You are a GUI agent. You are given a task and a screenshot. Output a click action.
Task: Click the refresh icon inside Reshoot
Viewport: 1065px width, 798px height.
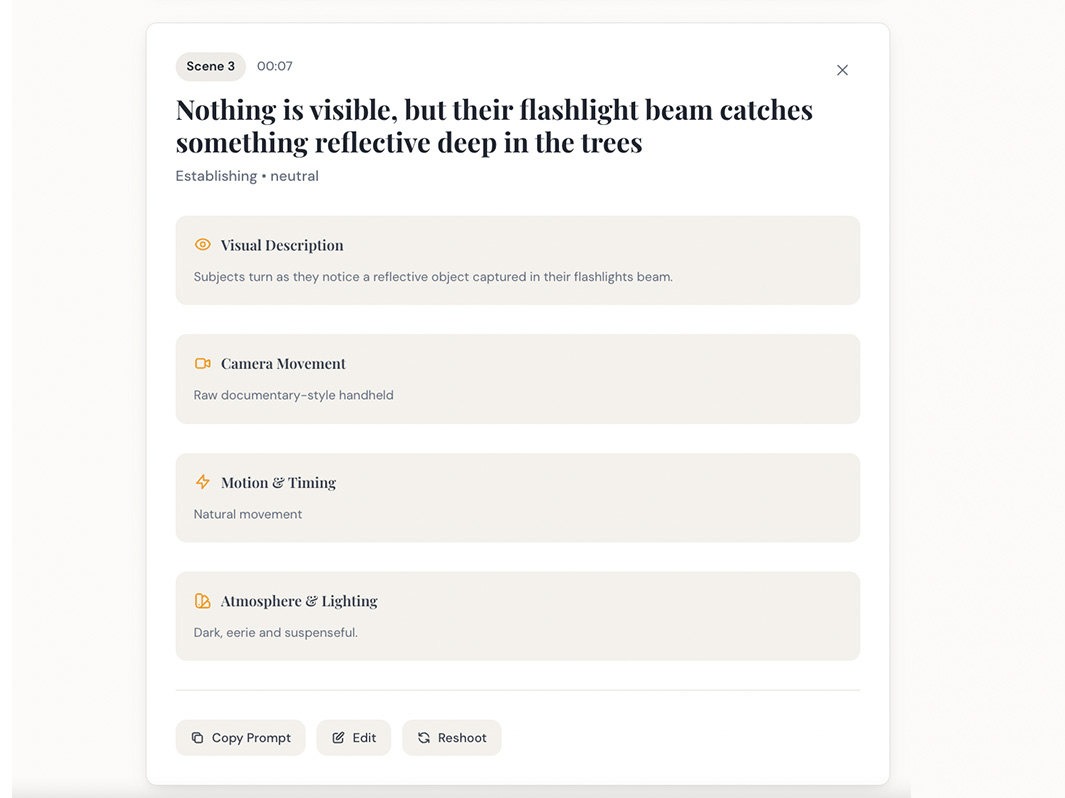click(425, 737)
